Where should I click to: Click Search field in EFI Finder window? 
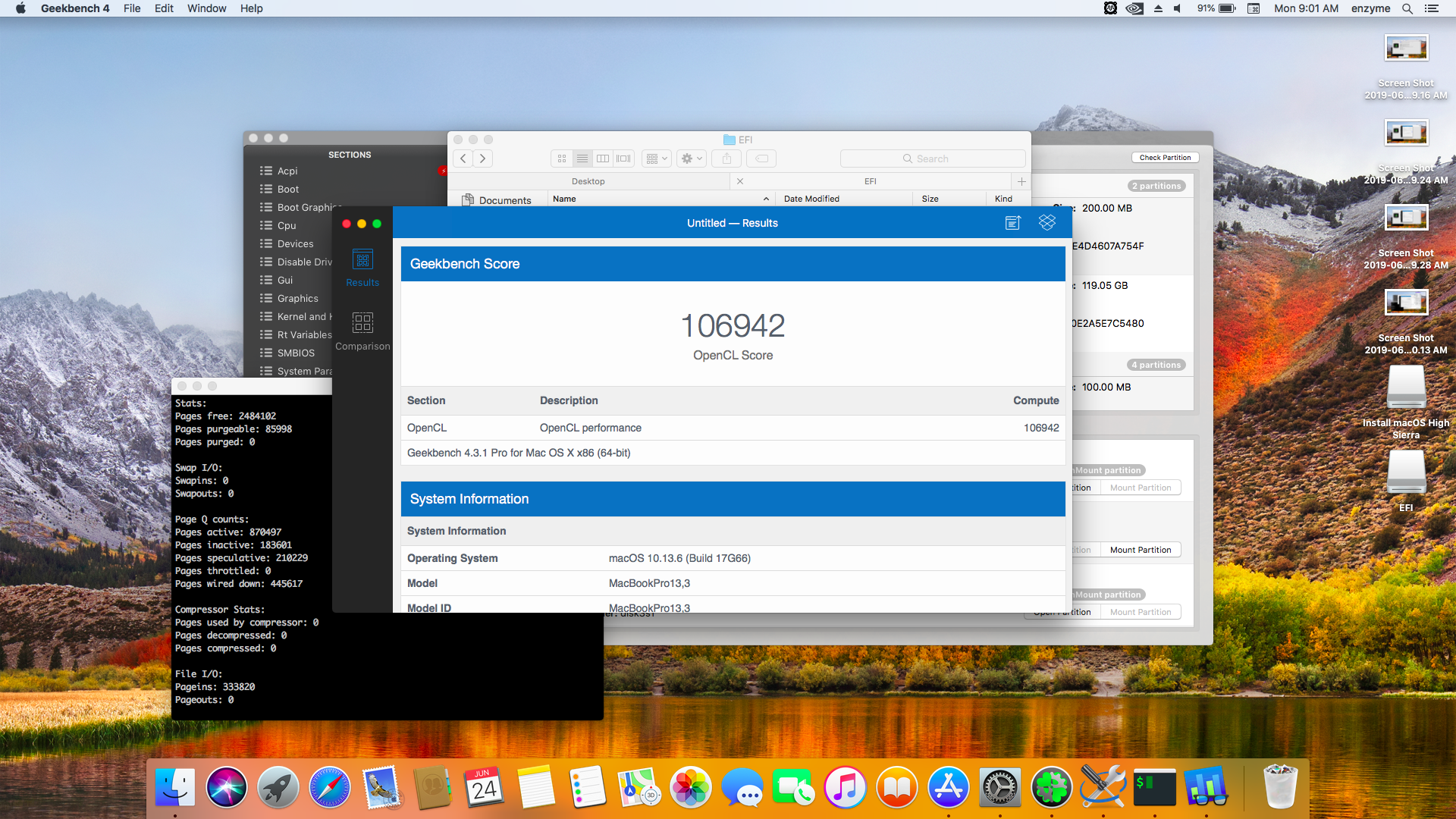click(x=932, y=158)
